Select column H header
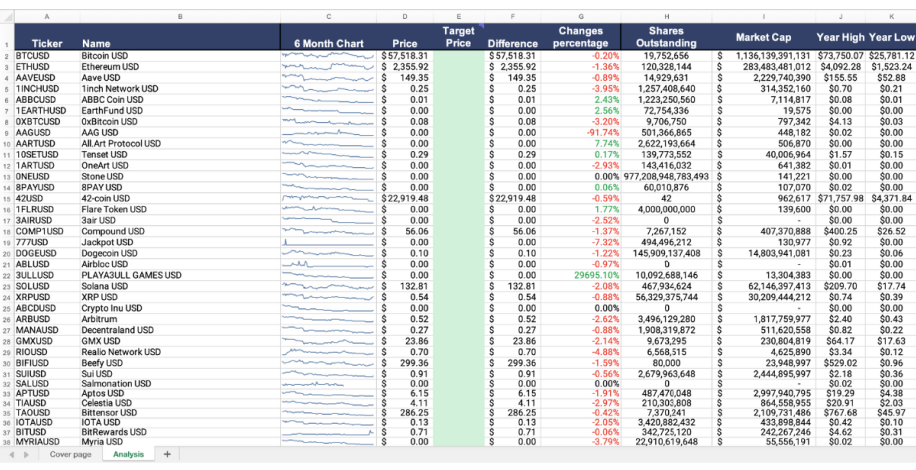Image resolution: width=916 pixels, height=470 pixels. [666, 17]
